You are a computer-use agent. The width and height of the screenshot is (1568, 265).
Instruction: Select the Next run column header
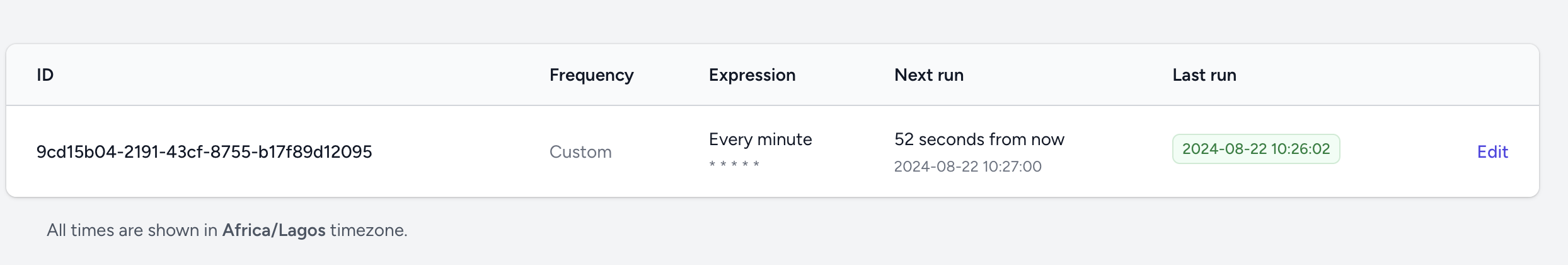click(928, 75)
